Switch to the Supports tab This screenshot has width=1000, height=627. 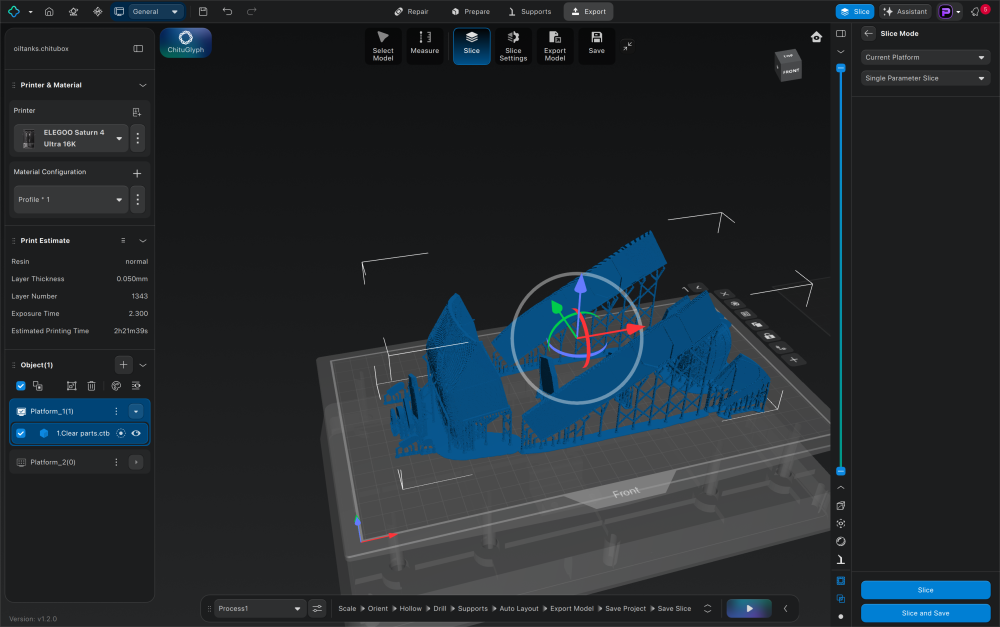coord(530,11)
